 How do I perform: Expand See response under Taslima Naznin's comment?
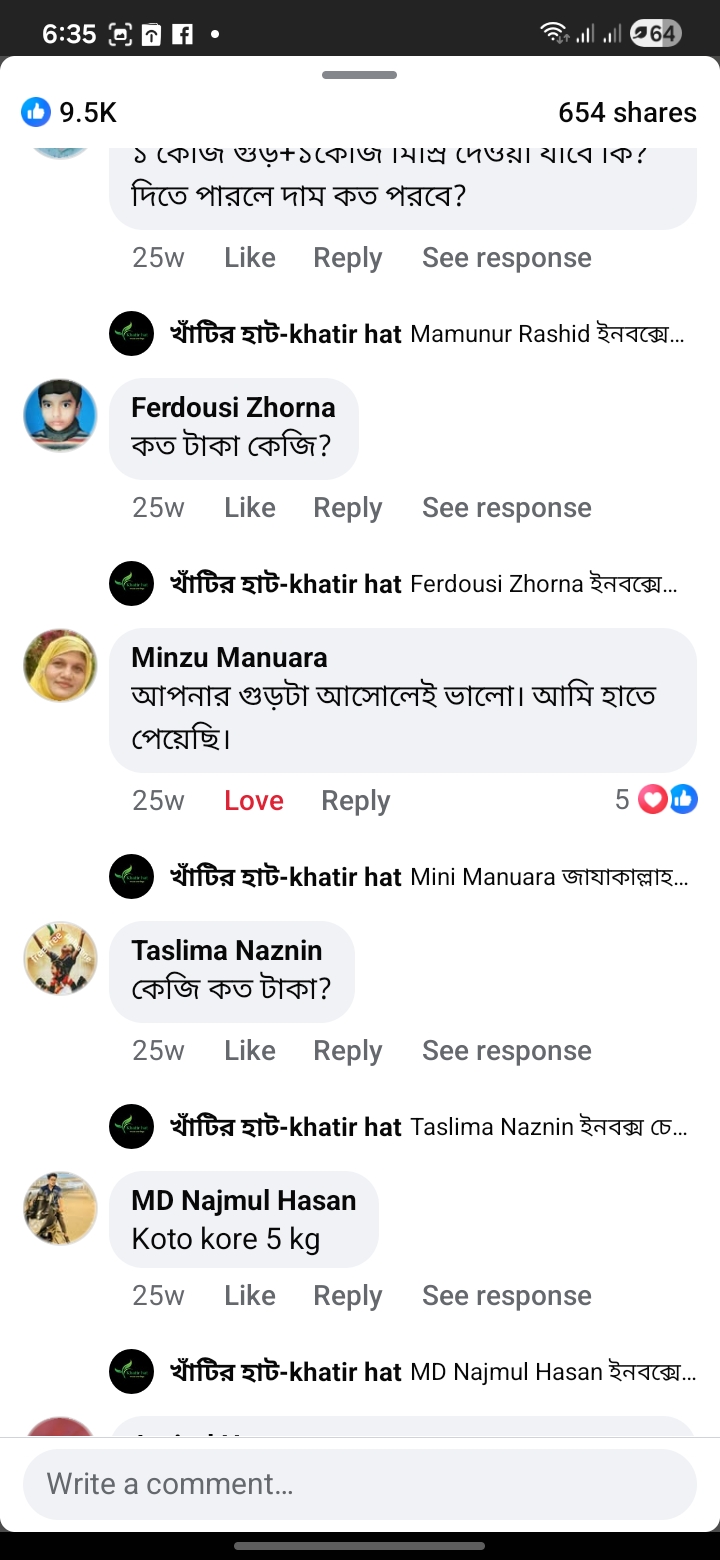[x=506, y=1051]
